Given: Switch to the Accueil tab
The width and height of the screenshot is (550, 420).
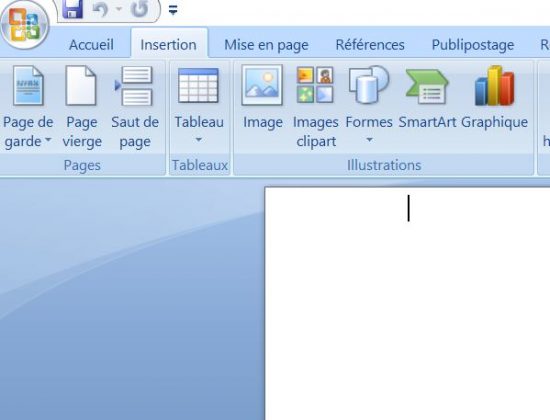Looking at the screenshot, I should pyautogui.click(x=91, y=45).
